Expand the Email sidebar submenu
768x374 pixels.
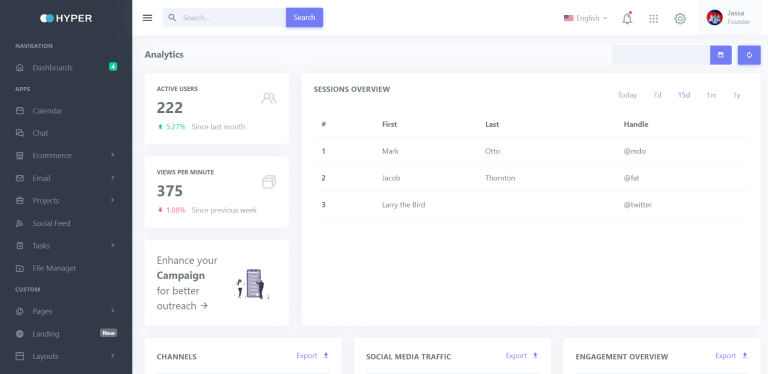[66, 178]
